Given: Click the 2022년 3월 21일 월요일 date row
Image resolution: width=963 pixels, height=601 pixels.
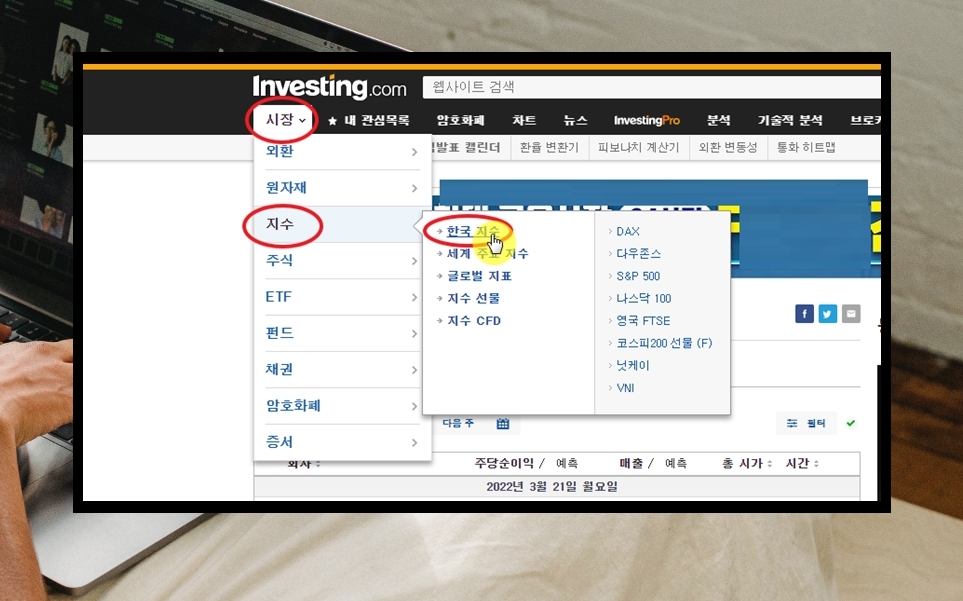Looking at the screenshot, I should pos(557,487).
